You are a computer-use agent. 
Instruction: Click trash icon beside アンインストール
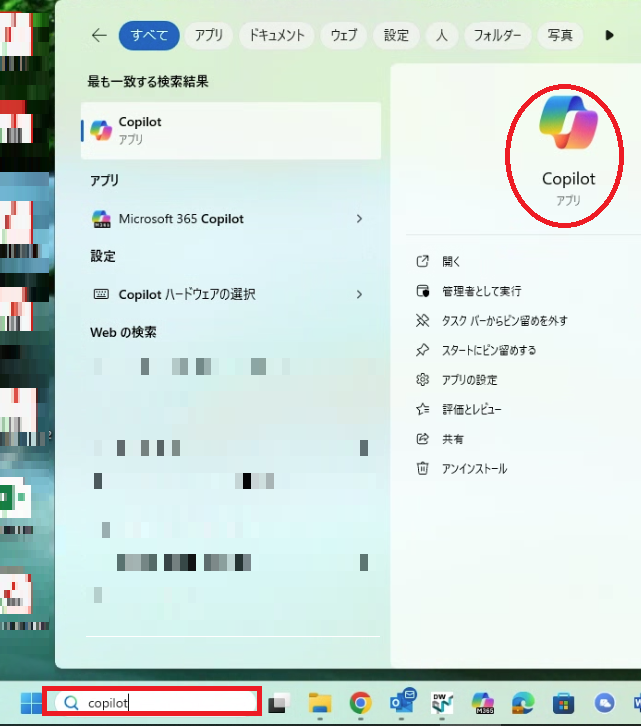point(422,469)
